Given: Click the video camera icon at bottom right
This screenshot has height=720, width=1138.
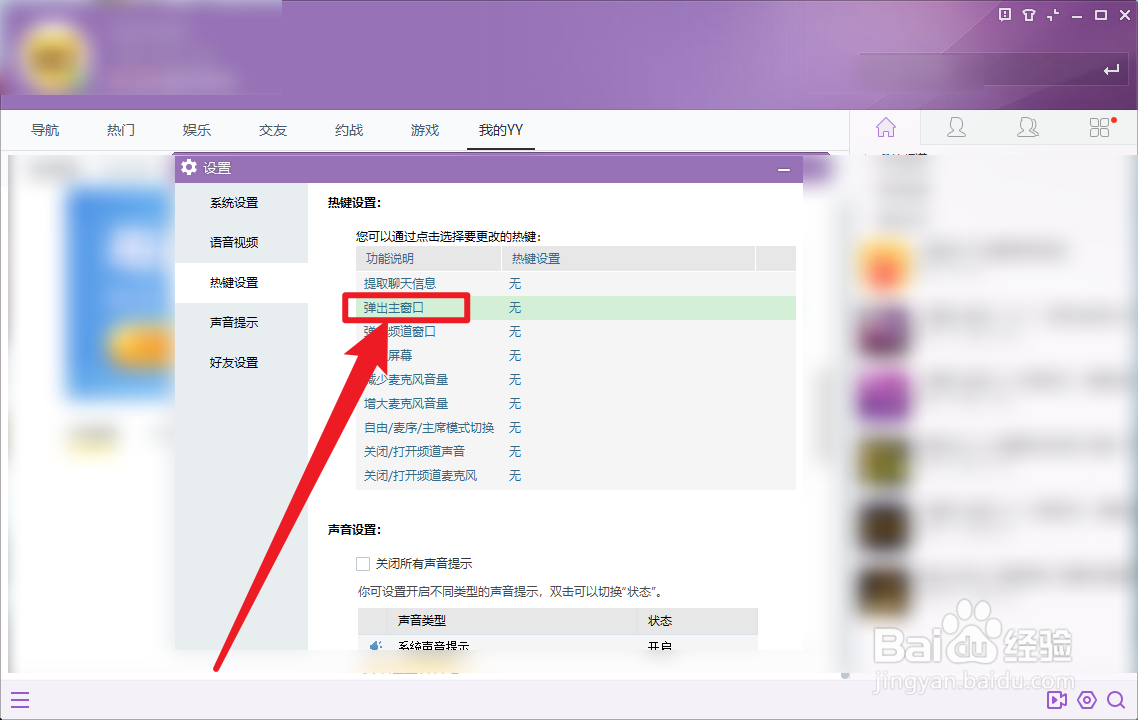Looking at the screenshot, I should (x=1057, y=700).
